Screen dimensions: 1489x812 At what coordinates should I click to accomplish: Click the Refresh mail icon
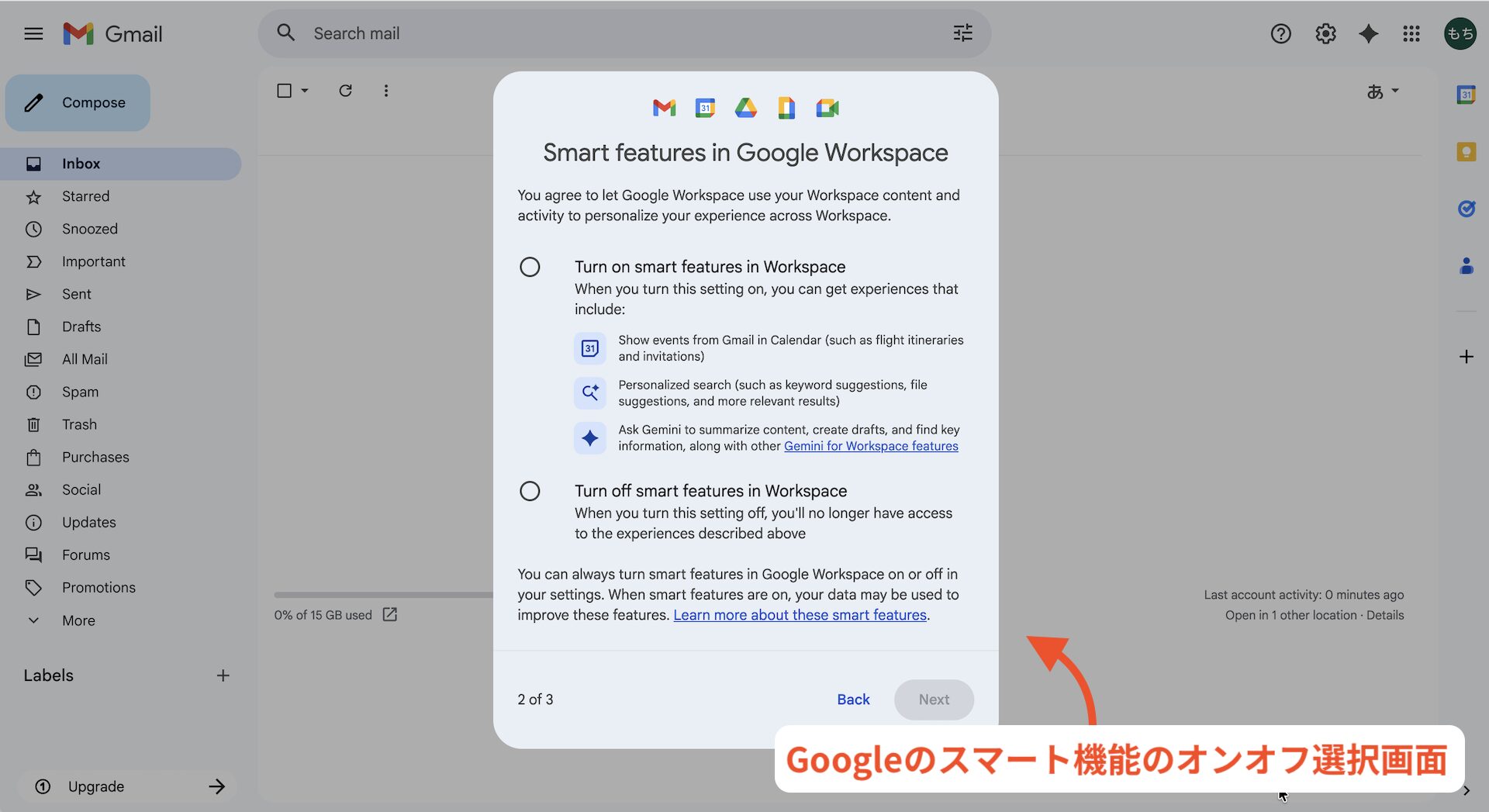345,91
